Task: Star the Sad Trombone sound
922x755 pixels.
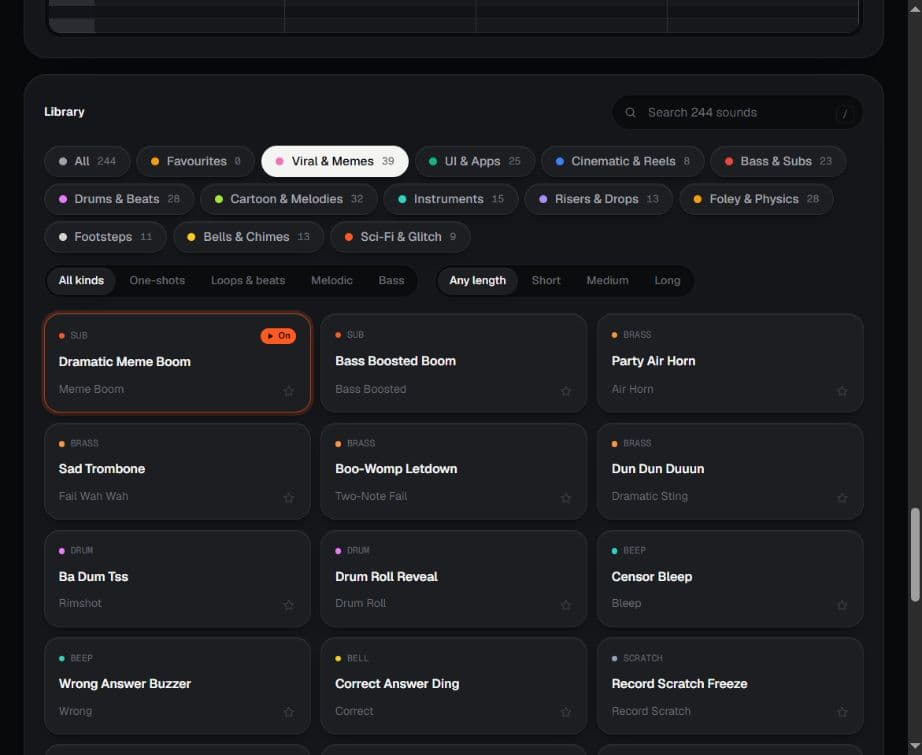Action: (x=289, y=498)
